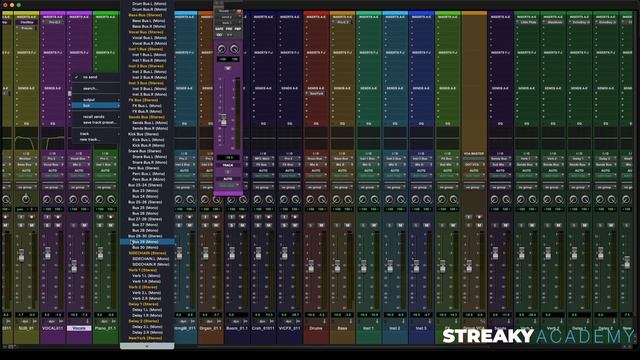Open input selector on Drums track
The width and height of the screenshot is (640, 360).
coord(316,159)
